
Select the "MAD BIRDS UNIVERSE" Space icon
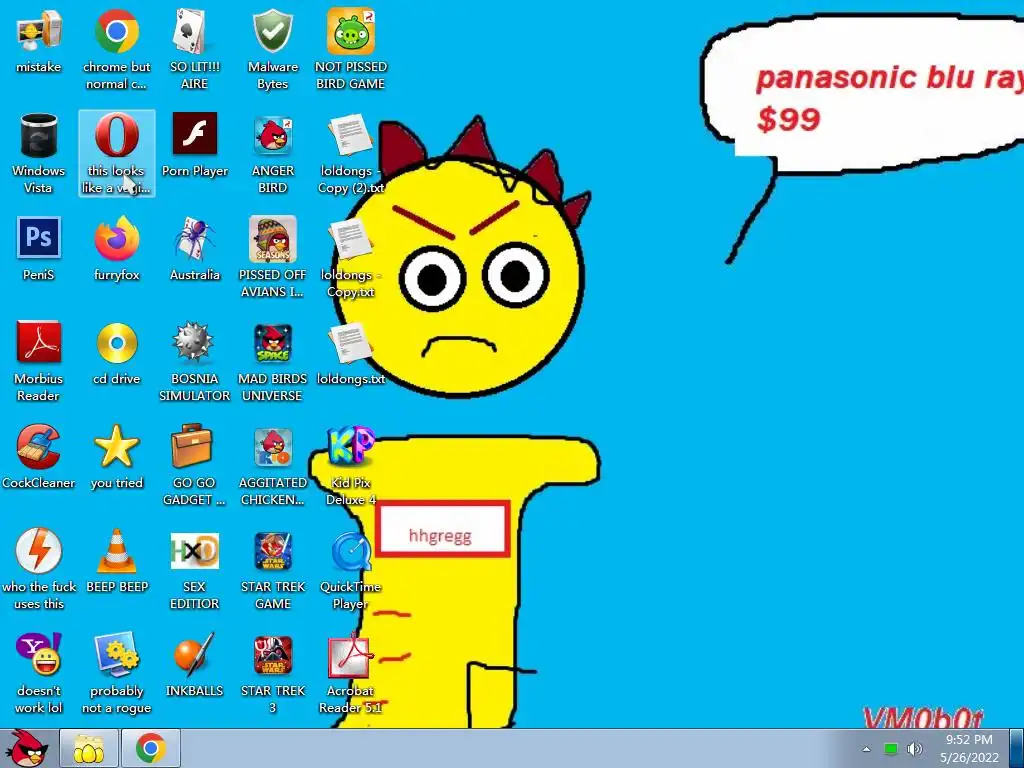(x=272, y=344)
